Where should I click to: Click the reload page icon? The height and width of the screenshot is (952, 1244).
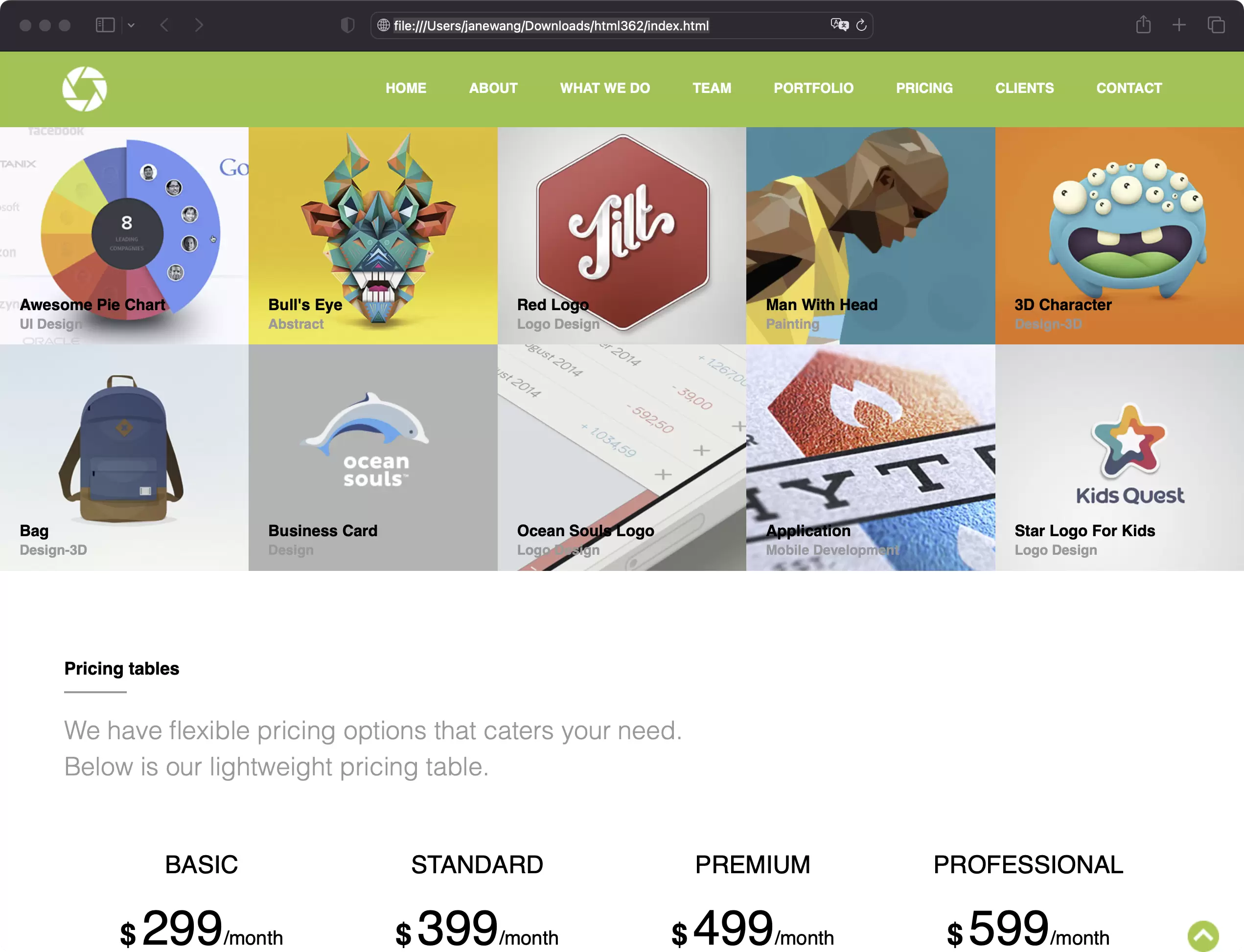point(860,25)
